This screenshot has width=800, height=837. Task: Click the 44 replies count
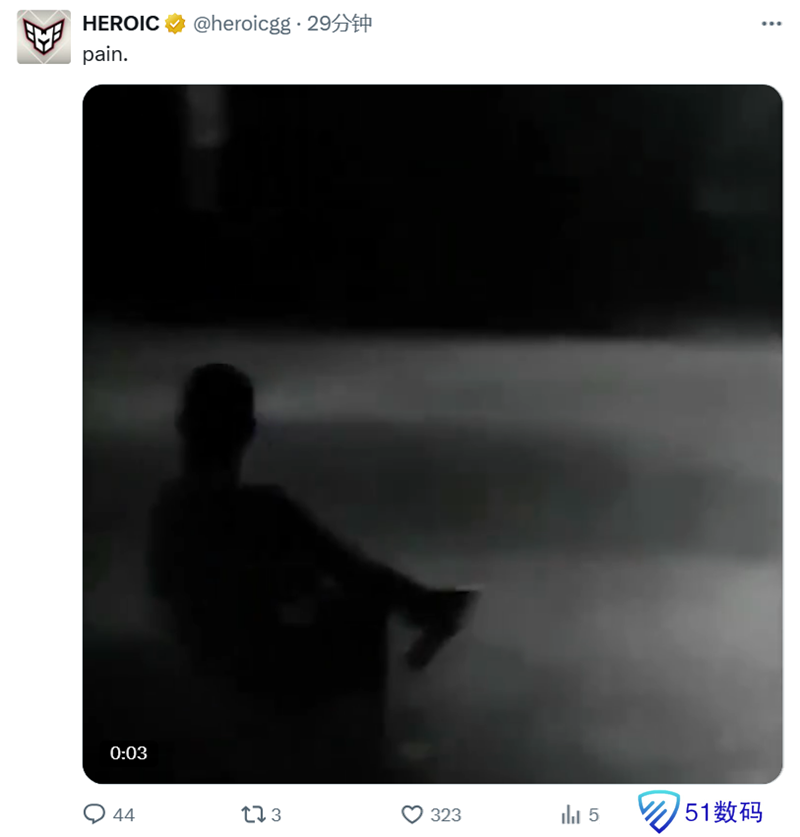click(x=124, y=815)
